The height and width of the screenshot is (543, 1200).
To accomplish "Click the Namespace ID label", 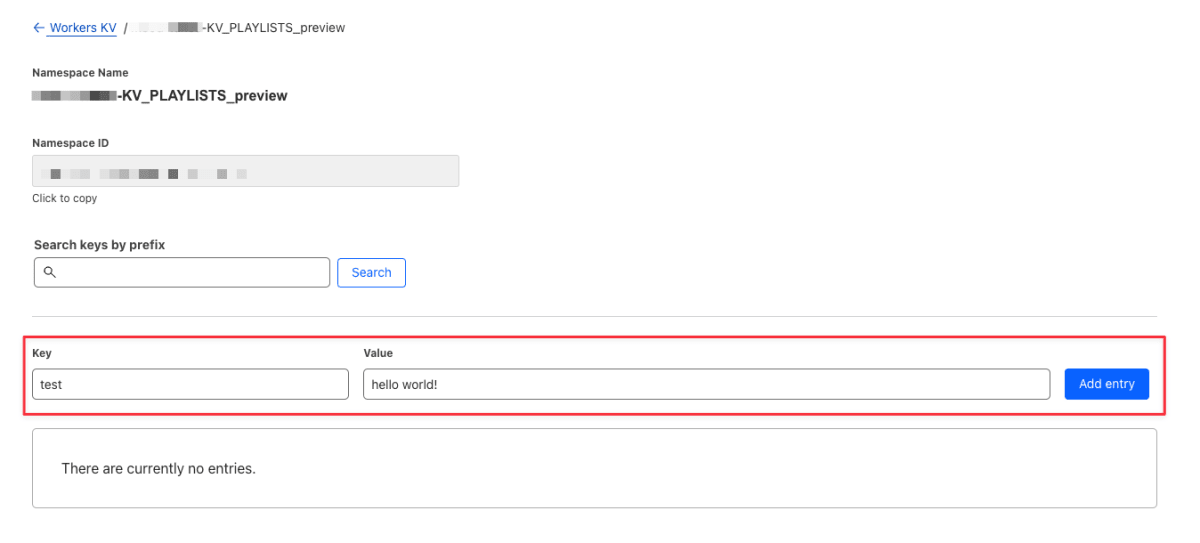I will click(71, 143).
